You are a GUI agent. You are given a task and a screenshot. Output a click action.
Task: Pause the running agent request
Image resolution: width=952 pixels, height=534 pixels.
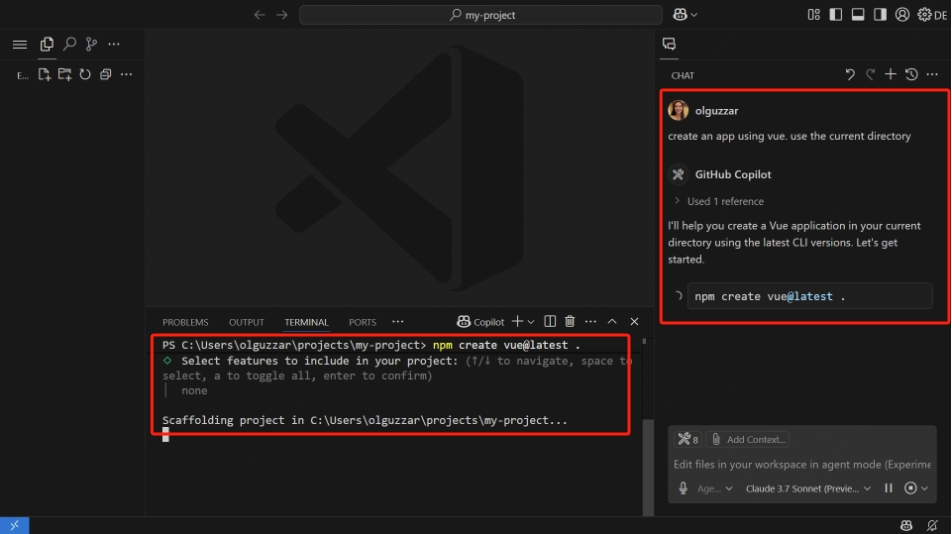(888, 488)
